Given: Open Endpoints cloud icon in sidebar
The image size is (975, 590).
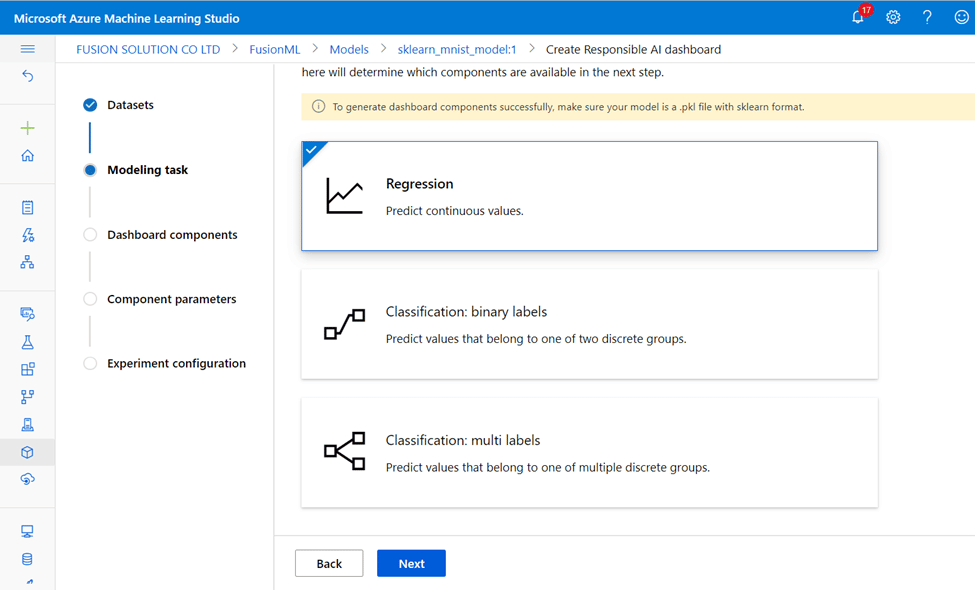Looking at the screenshot, I should [x=27, y=479].
